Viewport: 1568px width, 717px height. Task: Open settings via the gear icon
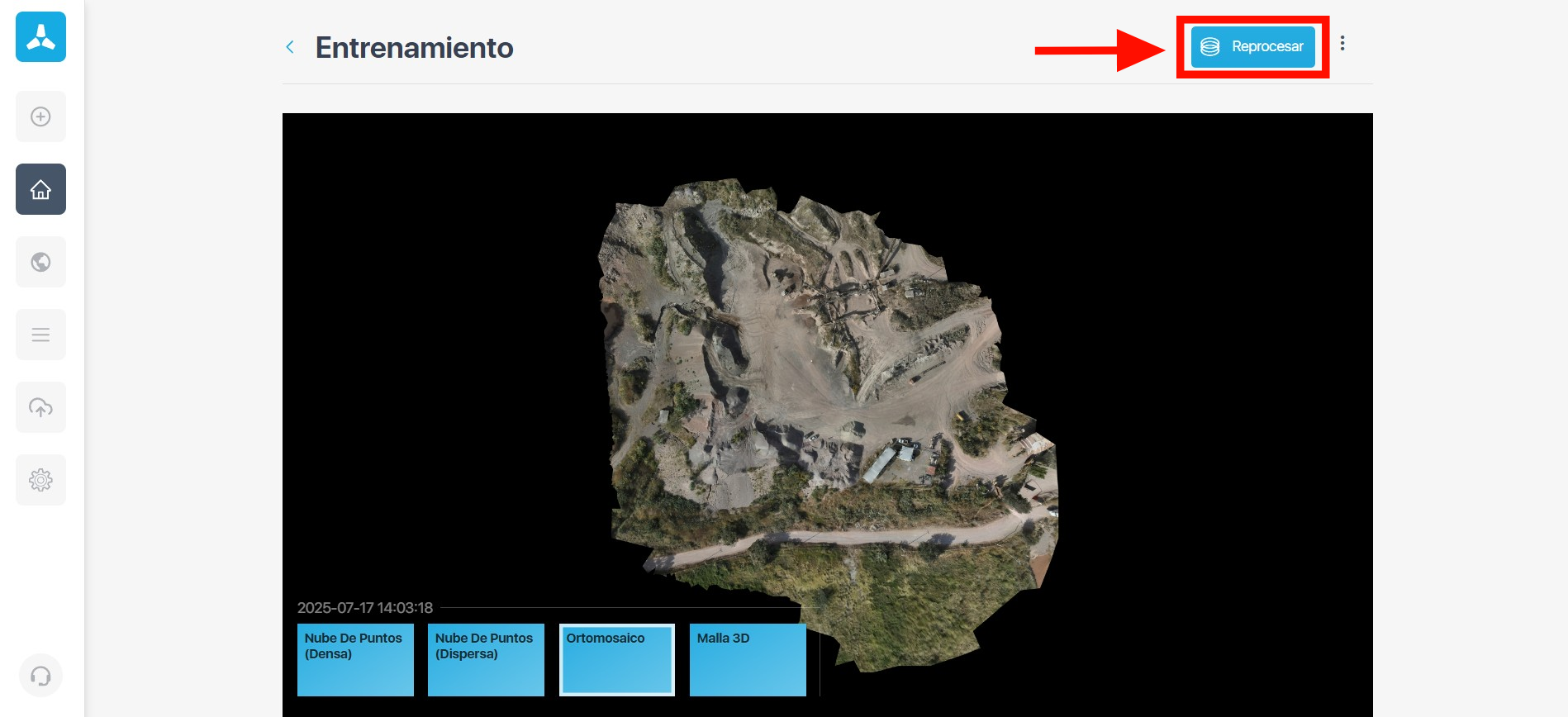[40, 480]
